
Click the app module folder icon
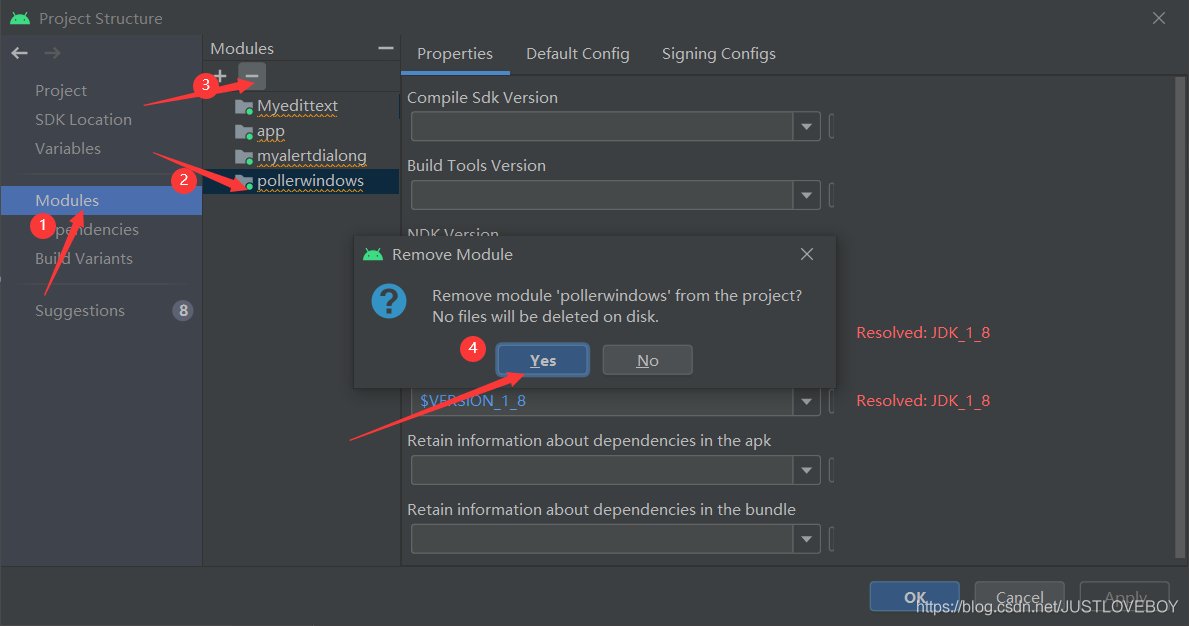point(244,130)
